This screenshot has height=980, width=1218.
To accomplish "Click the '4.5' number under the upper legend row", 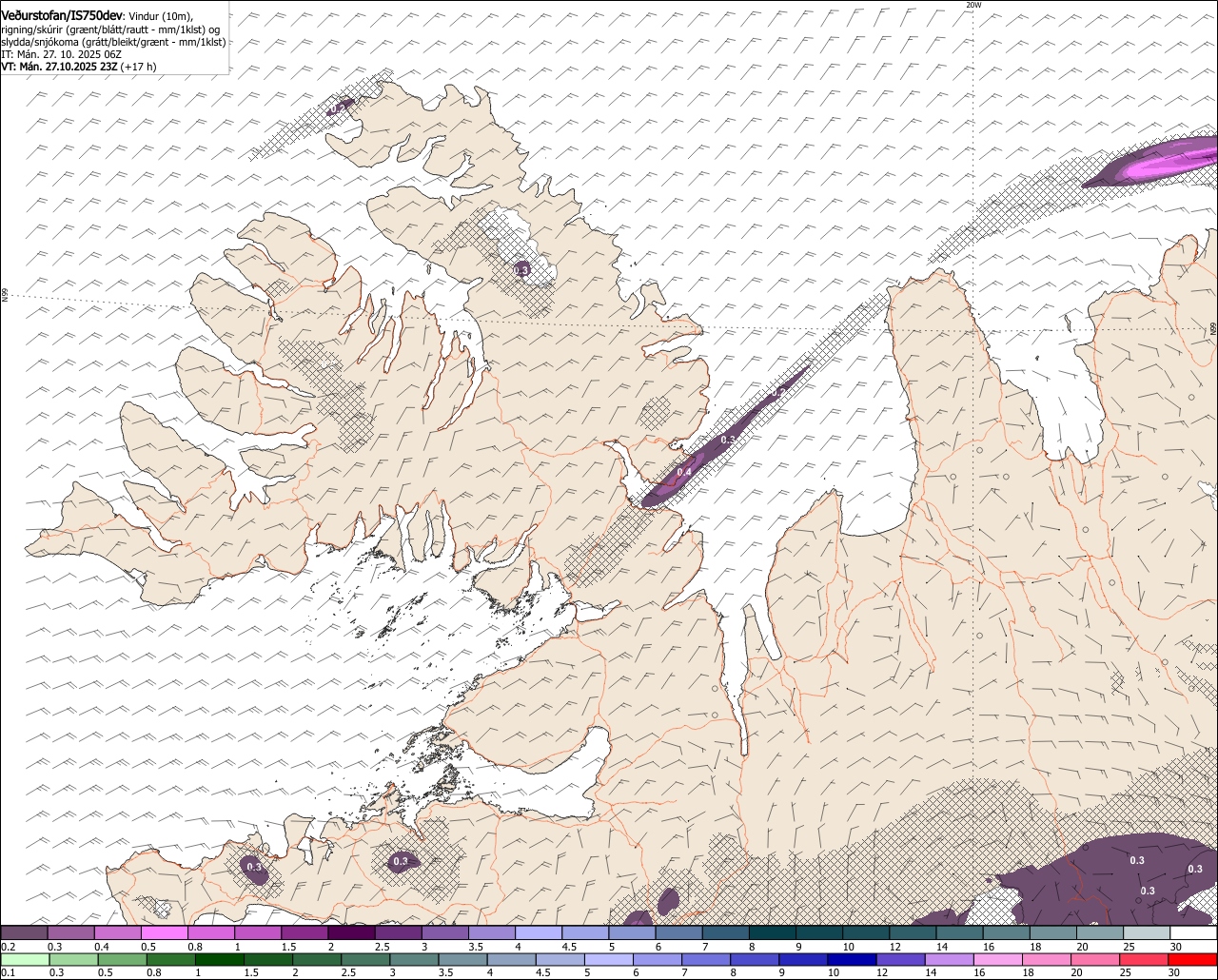I will pos(568,947).
